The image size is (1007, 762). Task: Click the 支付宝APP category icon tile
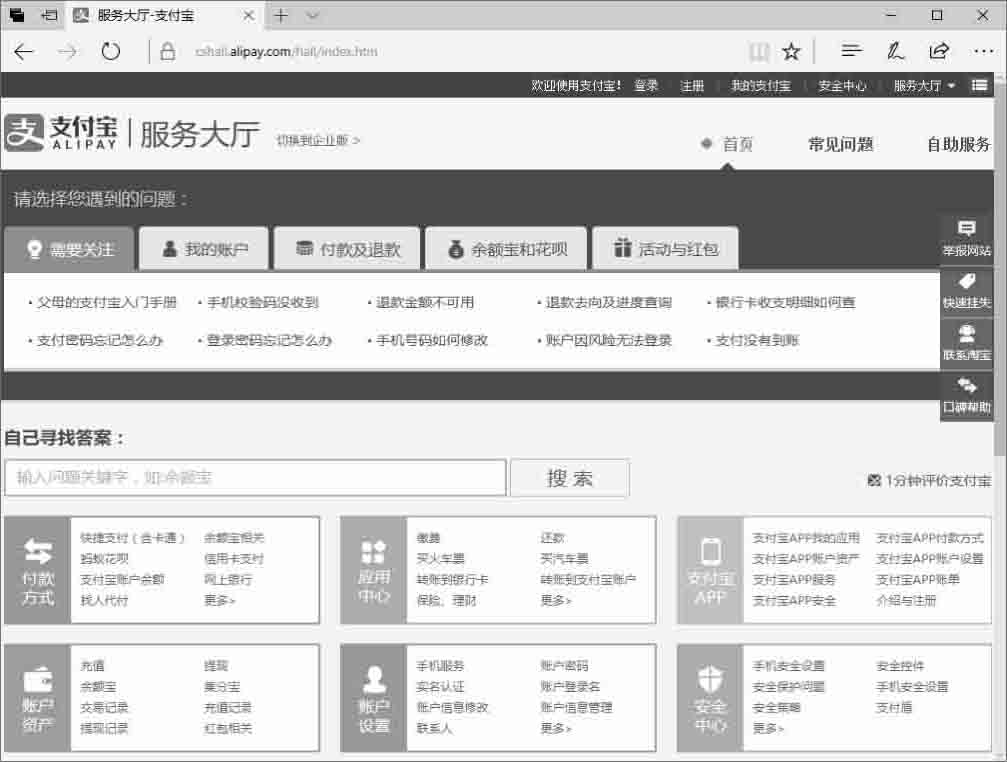click(x=710, y=570)
